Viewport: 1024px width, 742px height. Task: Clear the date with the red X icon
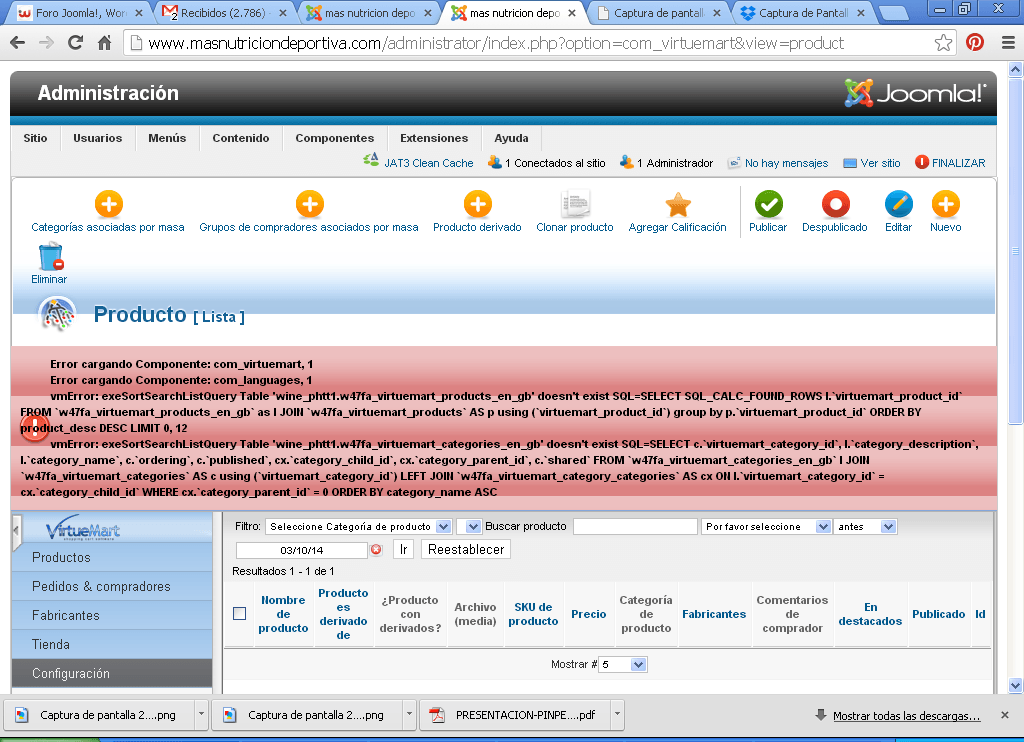tap(376, 549)
